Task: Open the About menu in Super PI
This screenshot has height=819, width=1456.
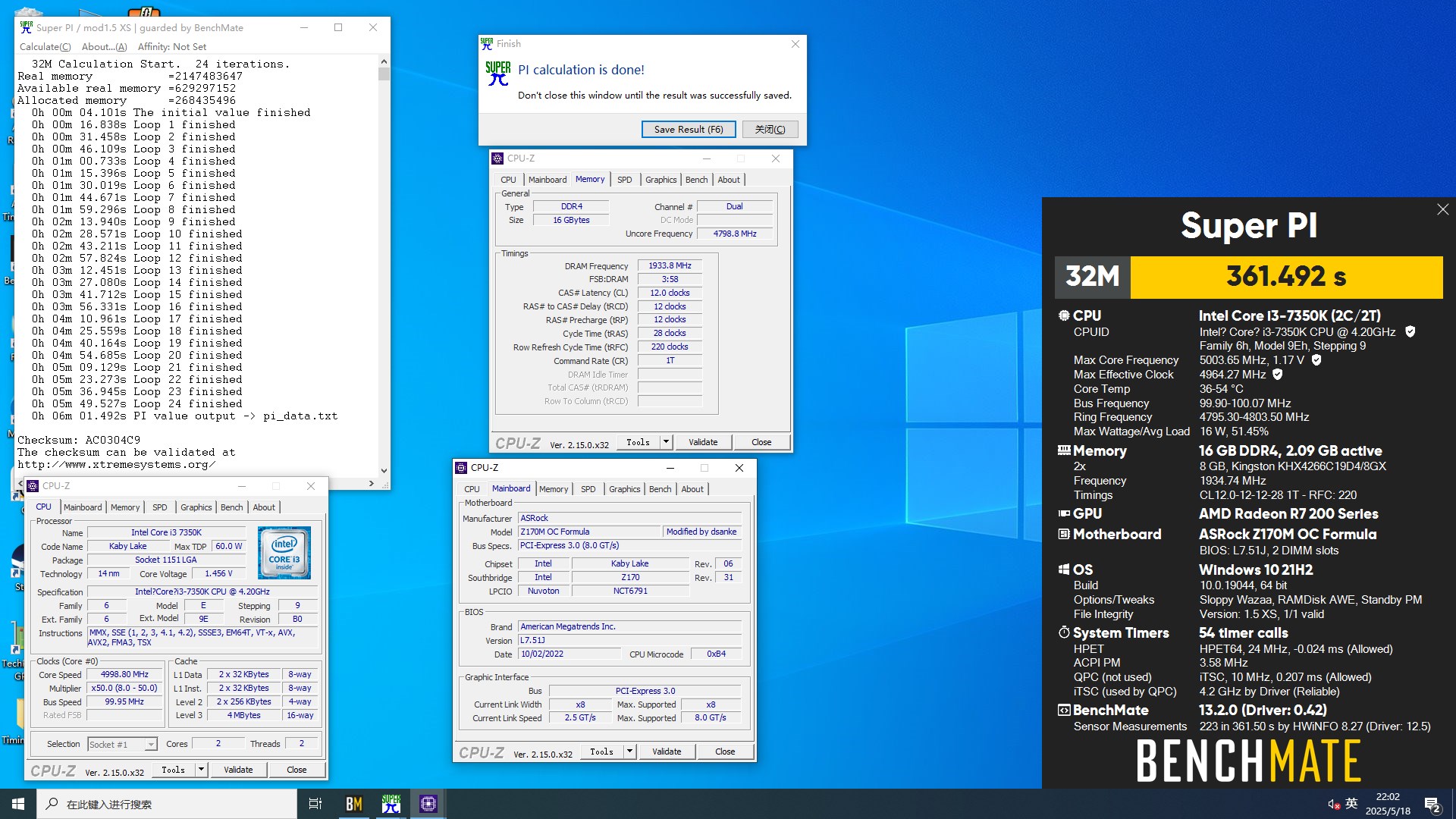Action: coord(105,46)
